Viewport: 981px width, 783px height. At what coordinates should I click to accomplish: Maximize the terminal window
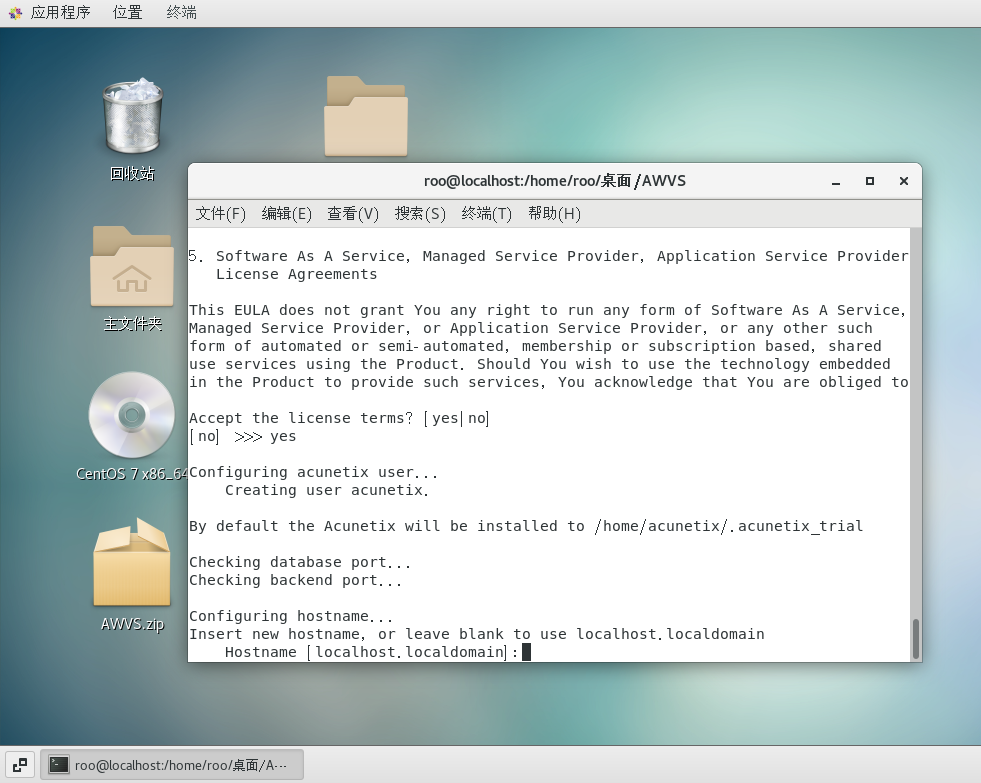point(870,181)
